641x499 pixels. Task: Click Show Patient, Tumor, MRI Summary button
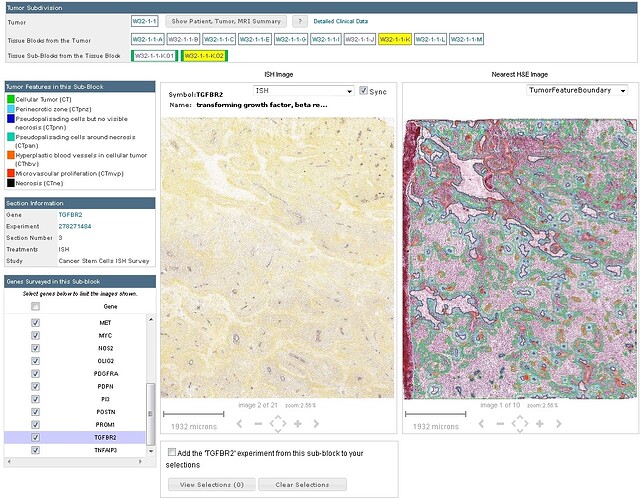pos(226,21)
